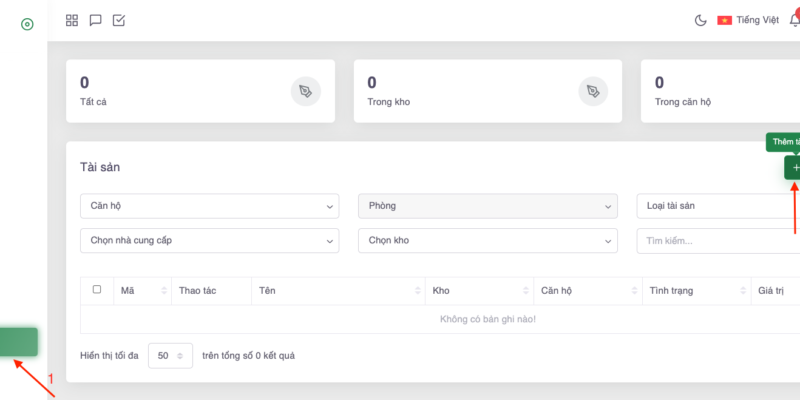Expand Chọn nhà cung cấp dropdown
The image size is (800, 400).
click(209, 241)
